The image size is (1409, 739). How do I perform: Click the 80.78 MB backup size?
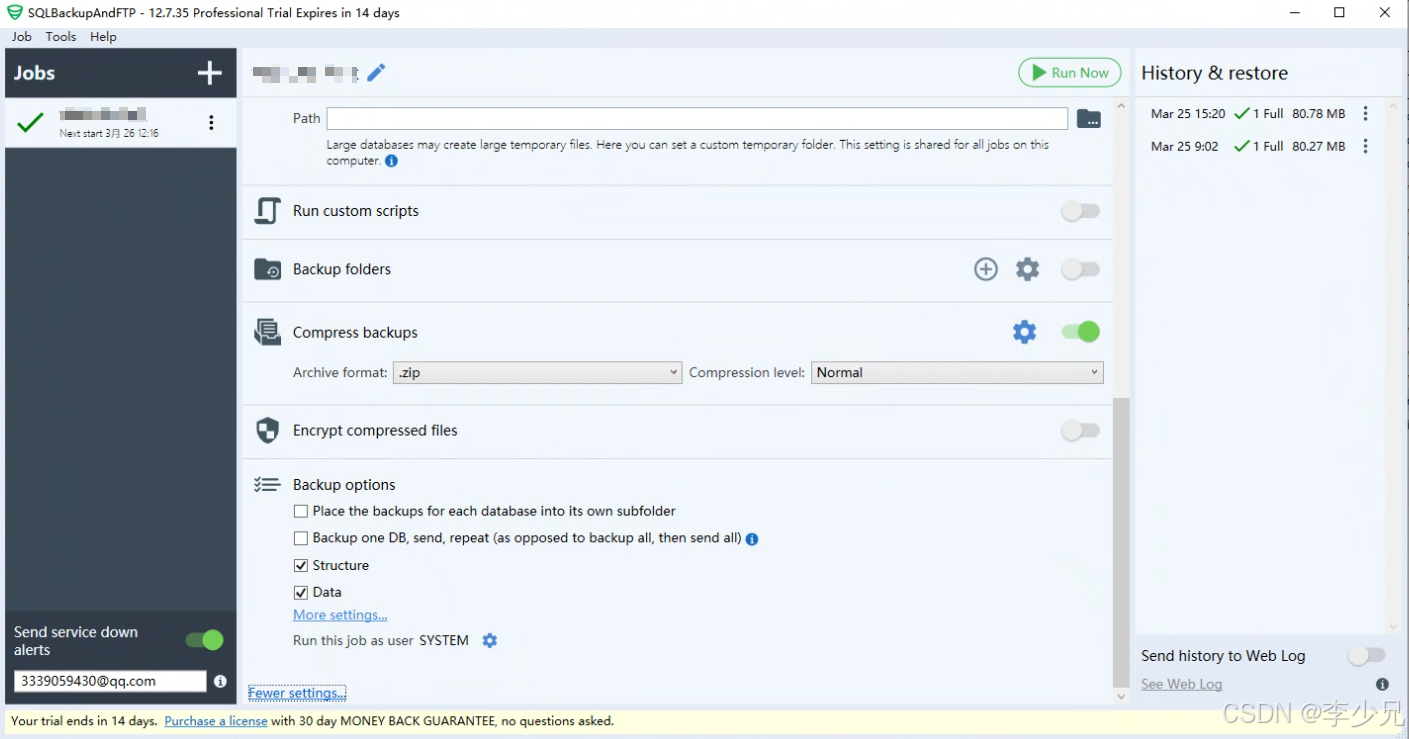tap(1318, 114)
